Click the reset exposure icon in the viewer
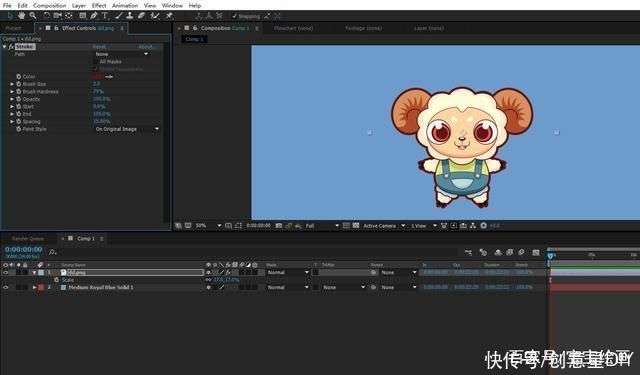This screenshot has width=640, height=375. tap(484, 226)
